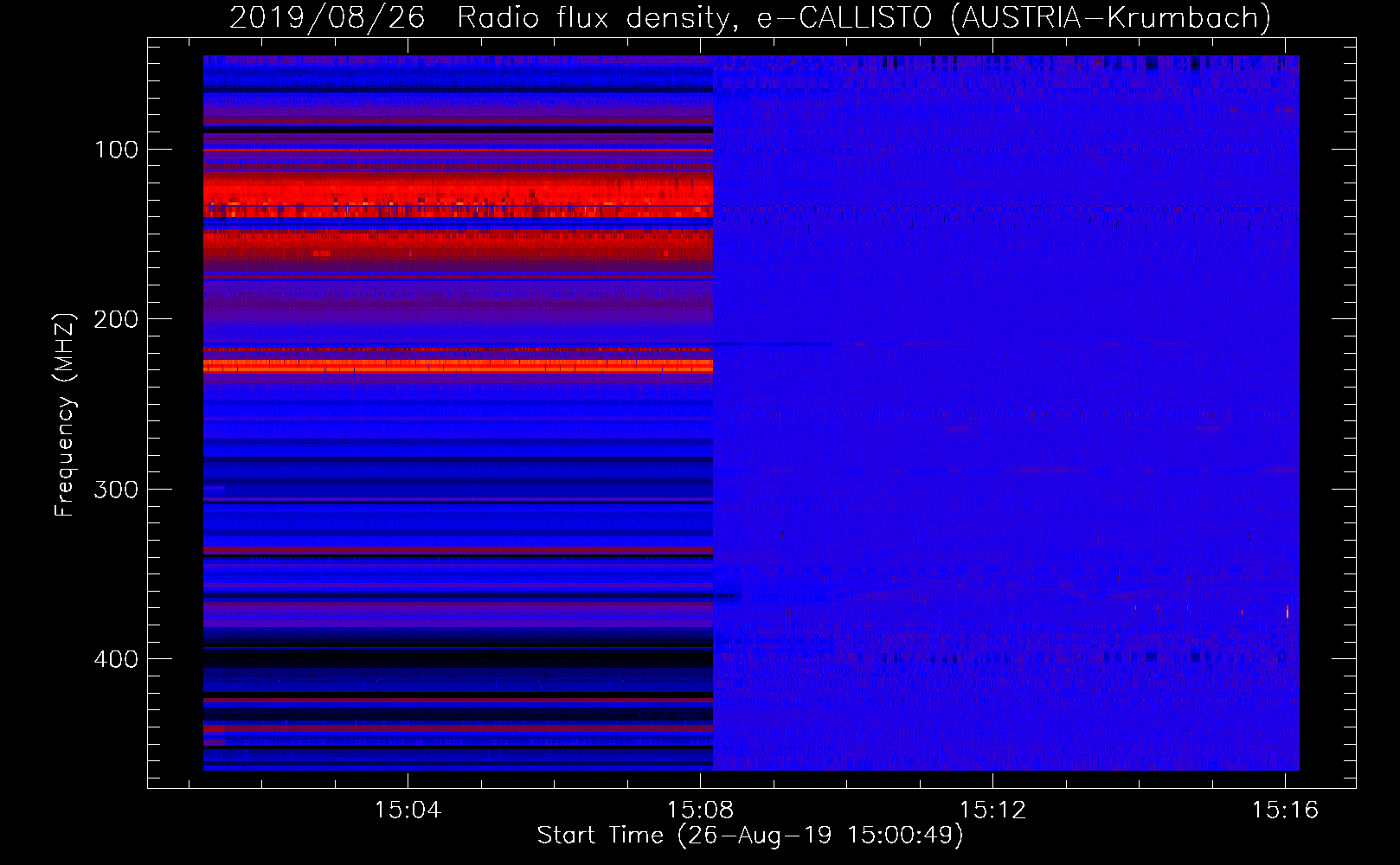Click the Start Time axis caption
The image size is (1400, 865).
point(750,836)
